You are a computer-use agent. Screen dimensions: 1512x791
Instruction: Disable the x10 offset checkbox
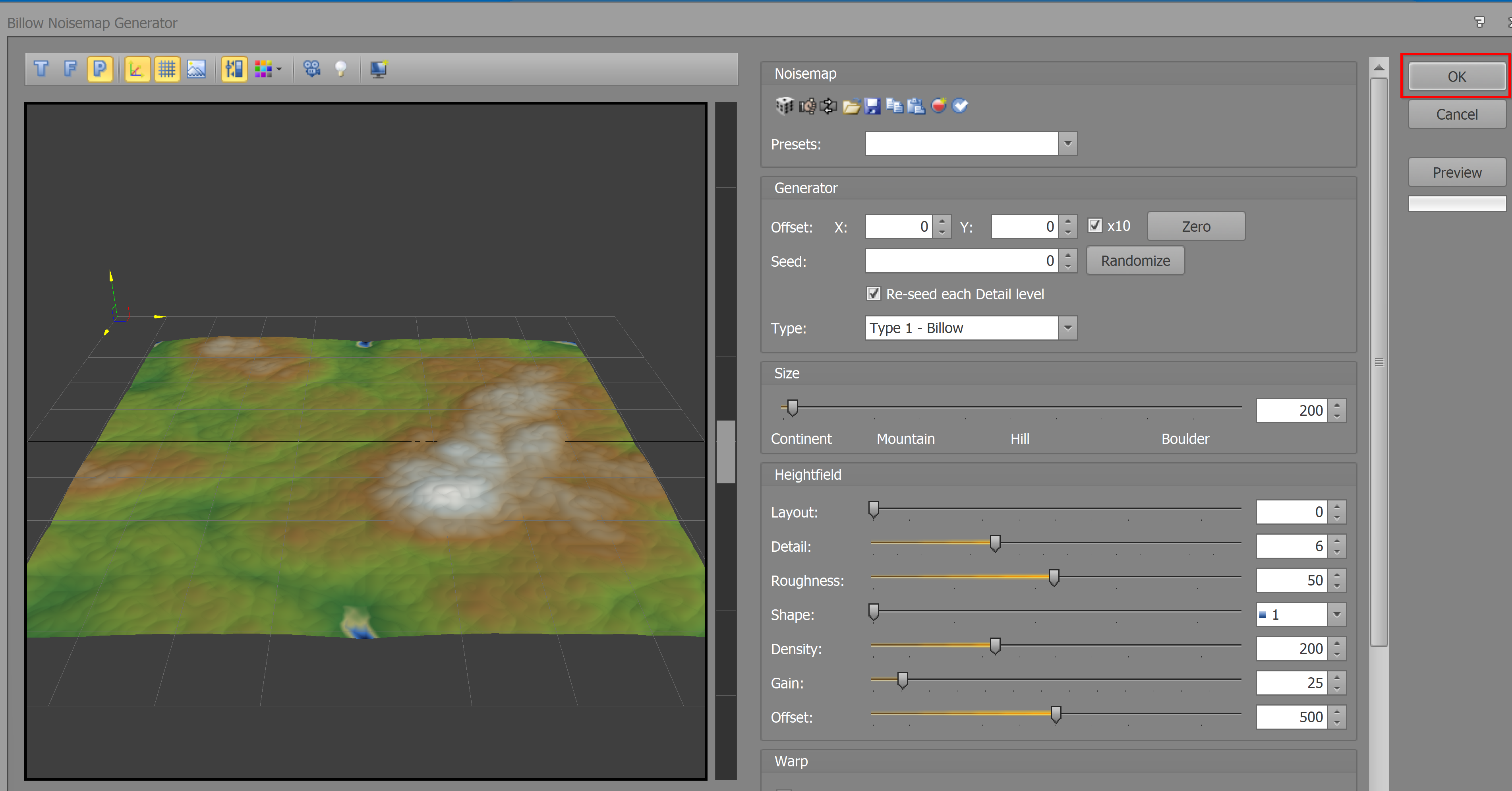(1095, 225)
